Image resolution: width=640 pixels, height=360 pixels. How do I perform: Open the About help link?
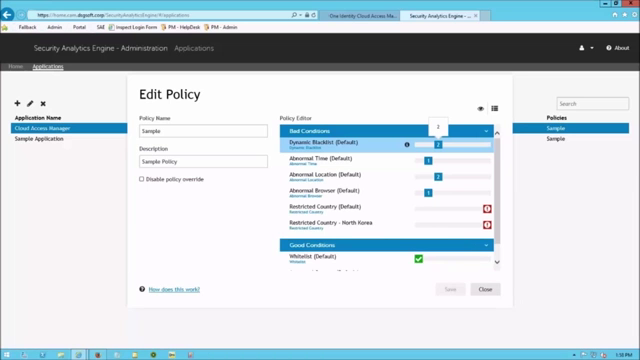point(618,48)
